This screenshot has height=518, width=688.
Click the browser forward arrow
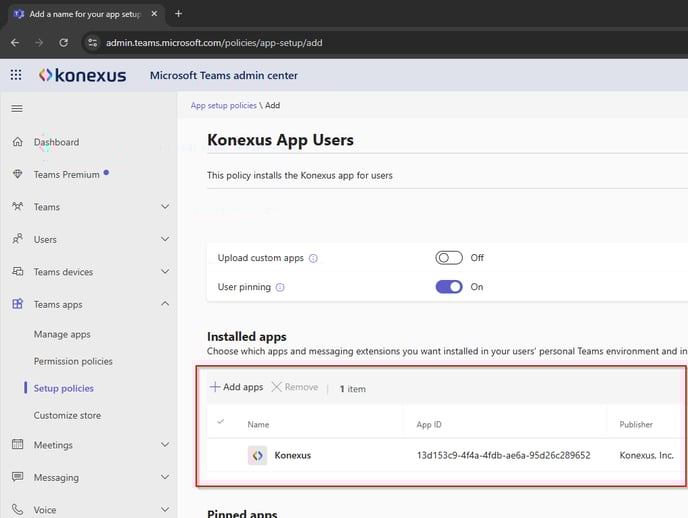pos(39,43)
